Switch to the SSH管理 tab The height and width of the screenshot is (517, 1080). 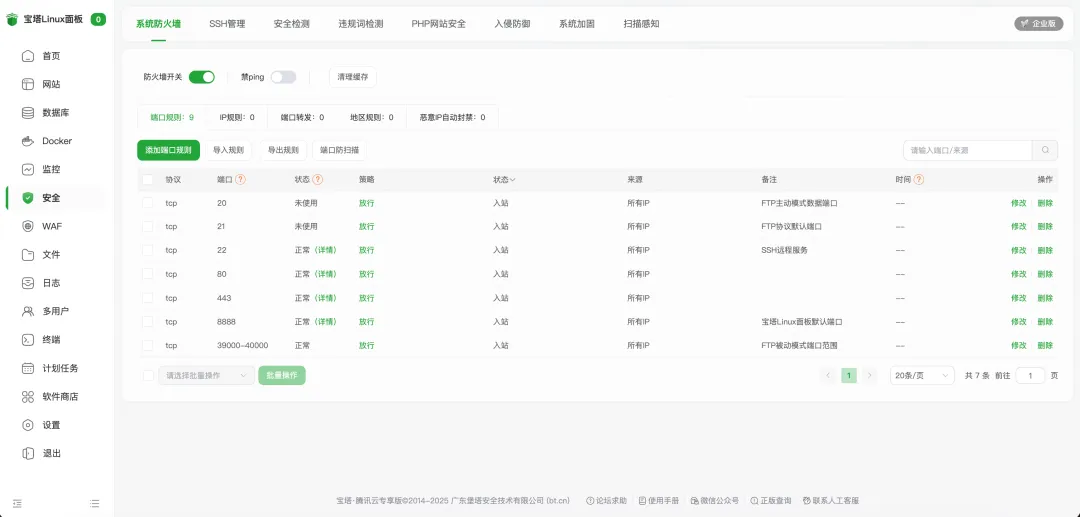227,23
